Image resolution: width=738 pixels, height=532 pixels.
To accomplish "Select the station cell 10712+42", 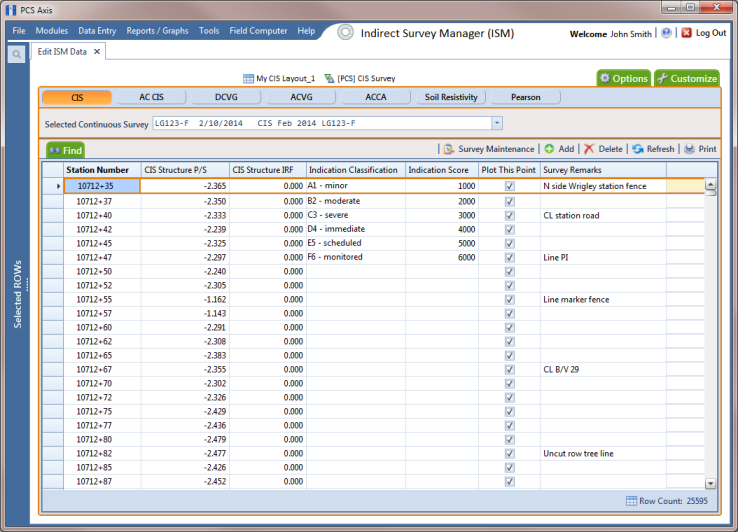I will pyautogui.click(x=102, y=230).
